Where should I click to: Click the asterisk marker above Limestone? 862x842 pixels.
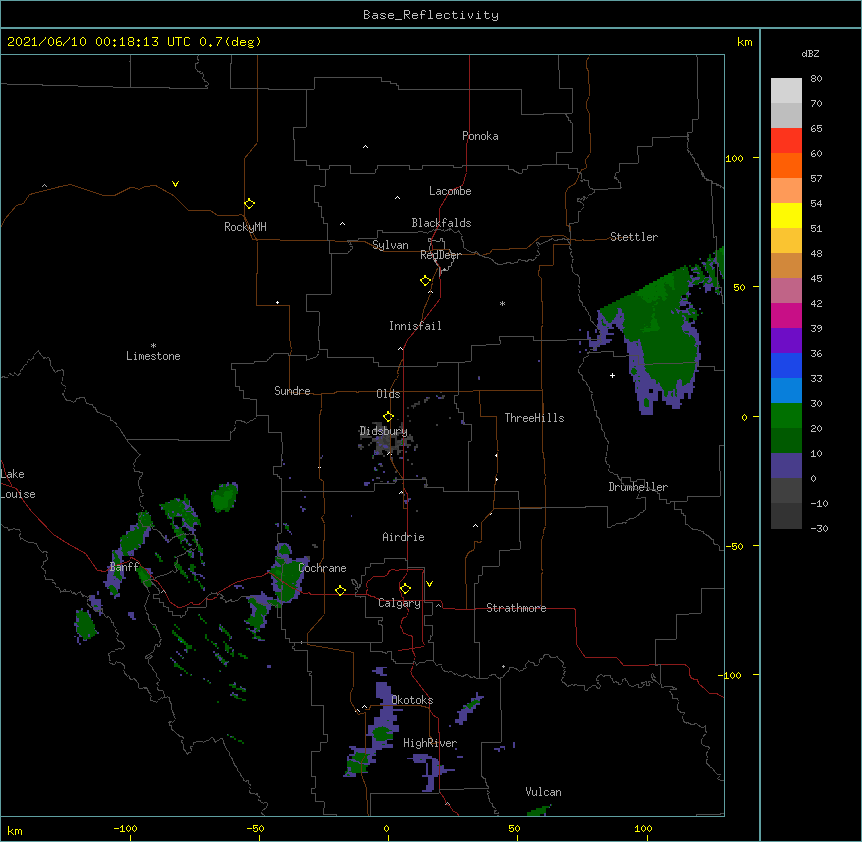tap(153, 346)
